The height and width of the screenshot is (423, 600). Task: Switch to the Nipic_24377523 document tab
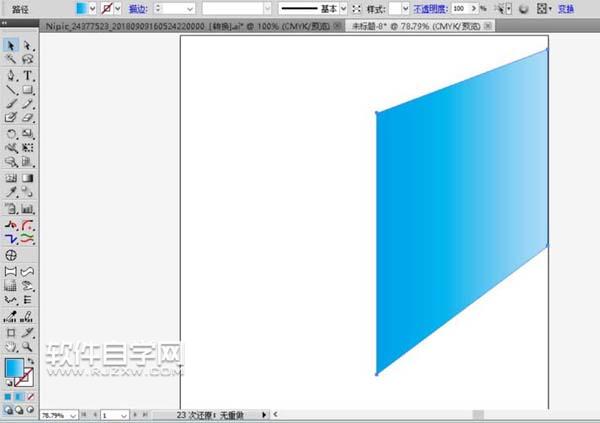(x=188, y=26)
